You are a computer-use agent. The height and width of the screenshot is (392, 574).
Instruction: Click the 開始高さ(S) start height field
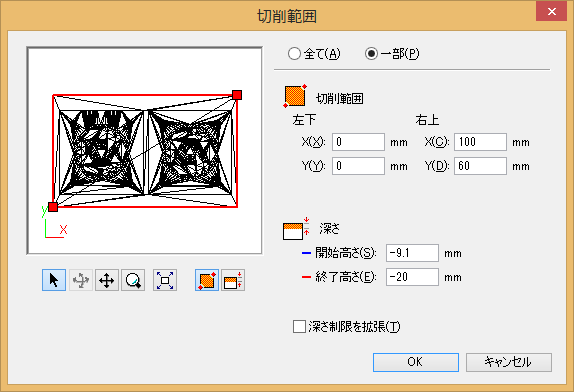(x=412, y=253)
